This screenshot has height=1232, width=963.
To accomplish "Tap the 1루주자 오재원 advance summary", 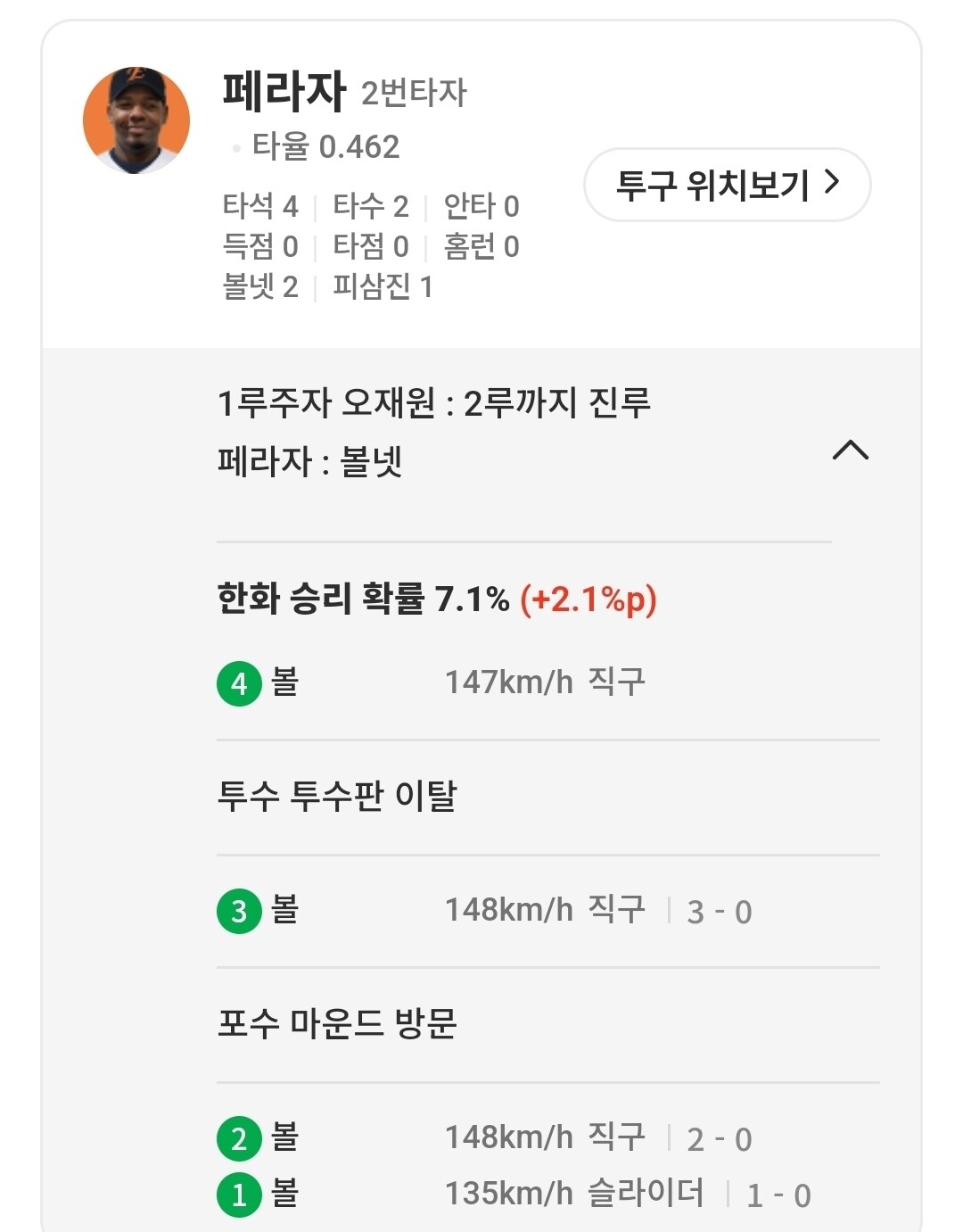I will pos(433,403).
